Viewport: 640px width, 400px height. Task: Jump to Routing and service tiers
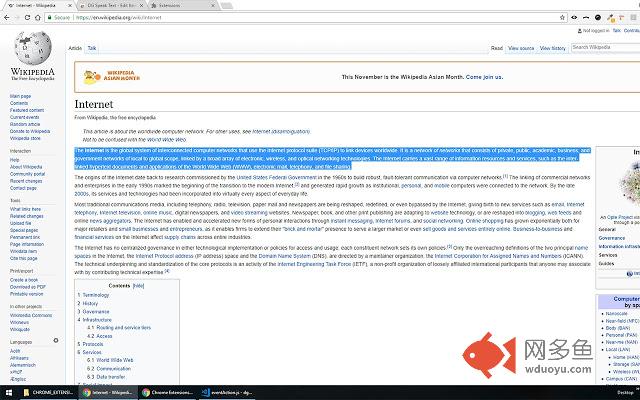coord(124,328)
